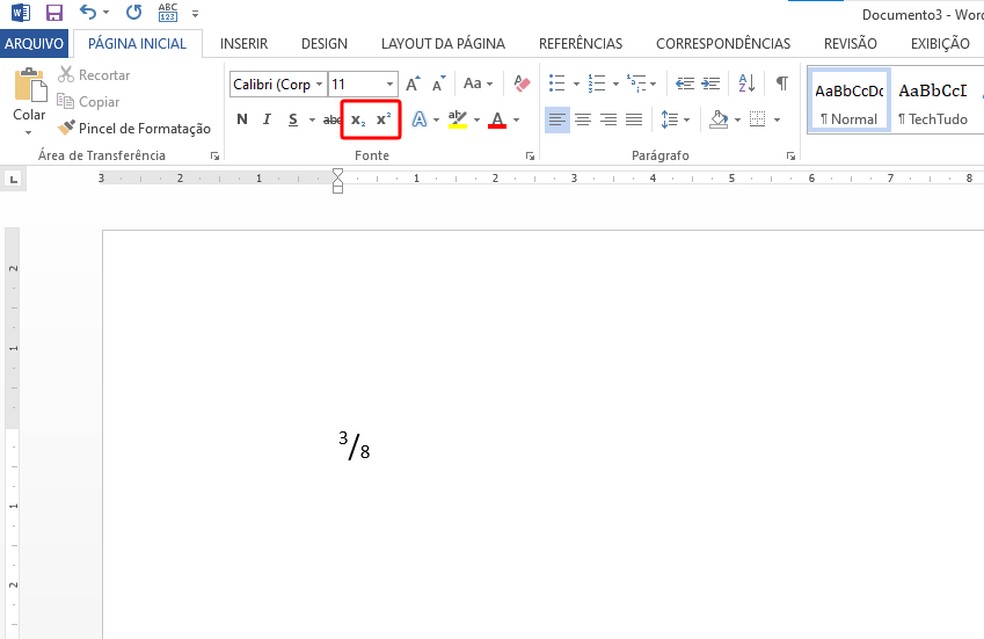Click the Copiar icon
The image size is (984, 639).
point(88,101)
